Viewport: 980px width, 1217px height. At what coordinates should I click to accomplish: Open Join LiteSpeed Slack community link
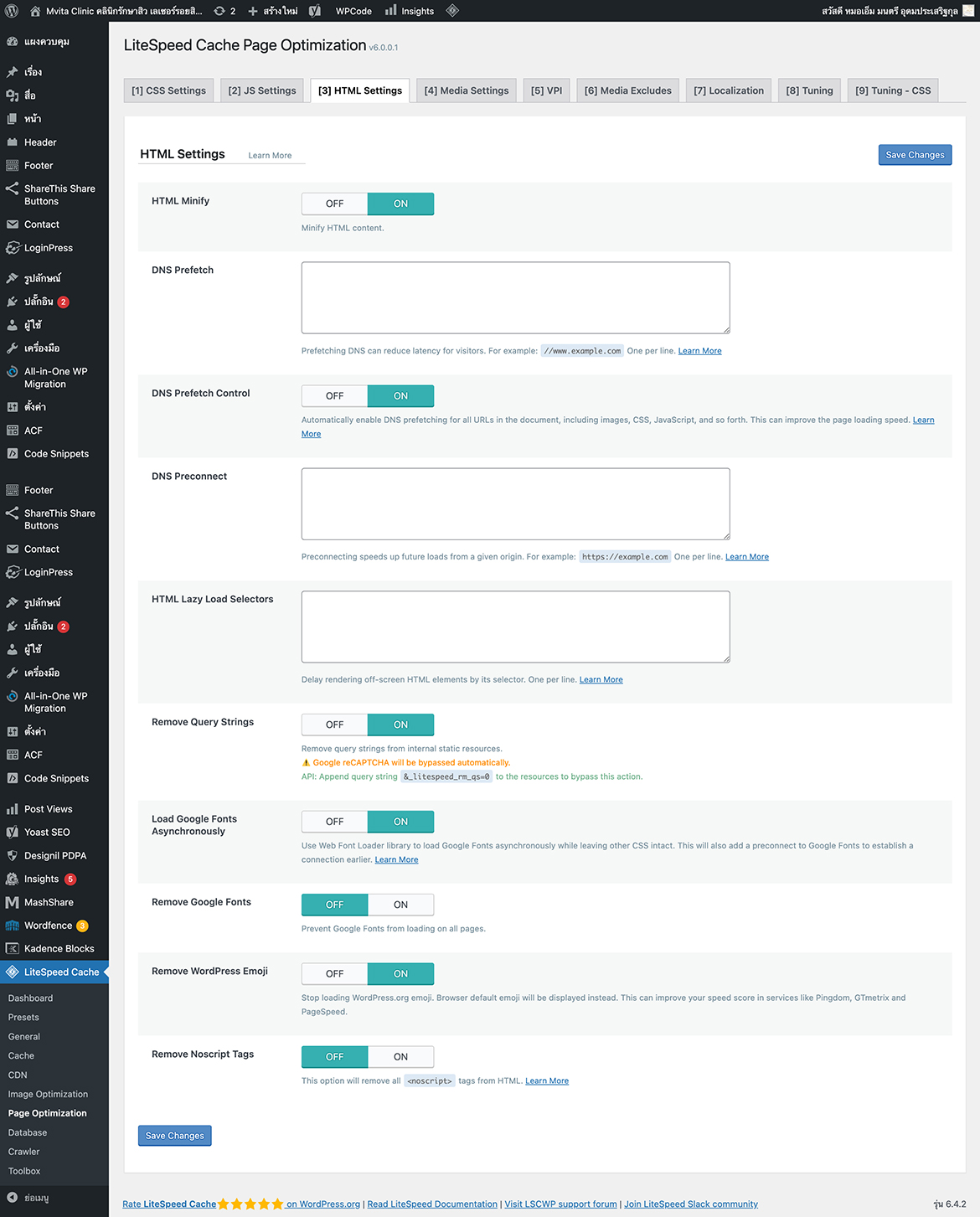point(691,1204)
